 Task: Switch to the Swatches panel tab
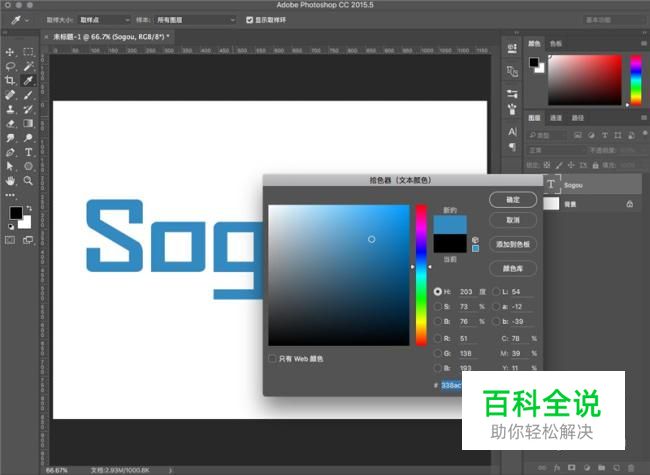click(x=557, y=44)
